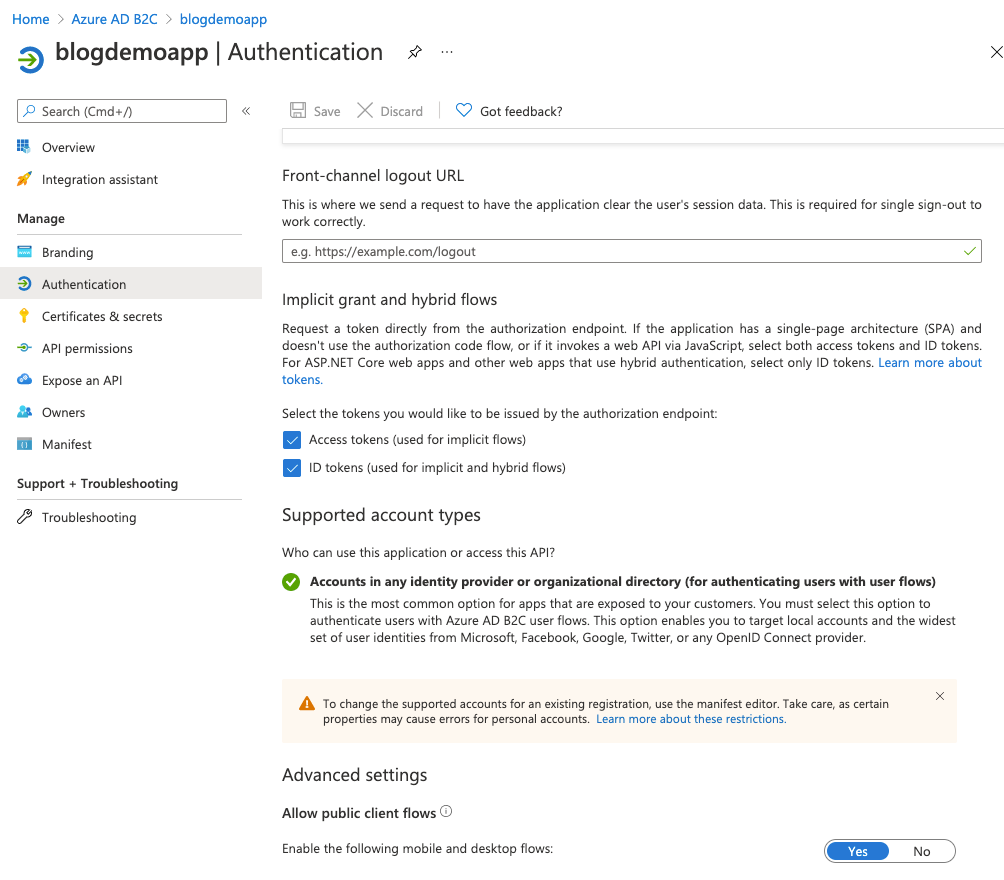Click the Certificates & secrets key icon
This screenshot has height=880, width=1004.
[24, 315]
